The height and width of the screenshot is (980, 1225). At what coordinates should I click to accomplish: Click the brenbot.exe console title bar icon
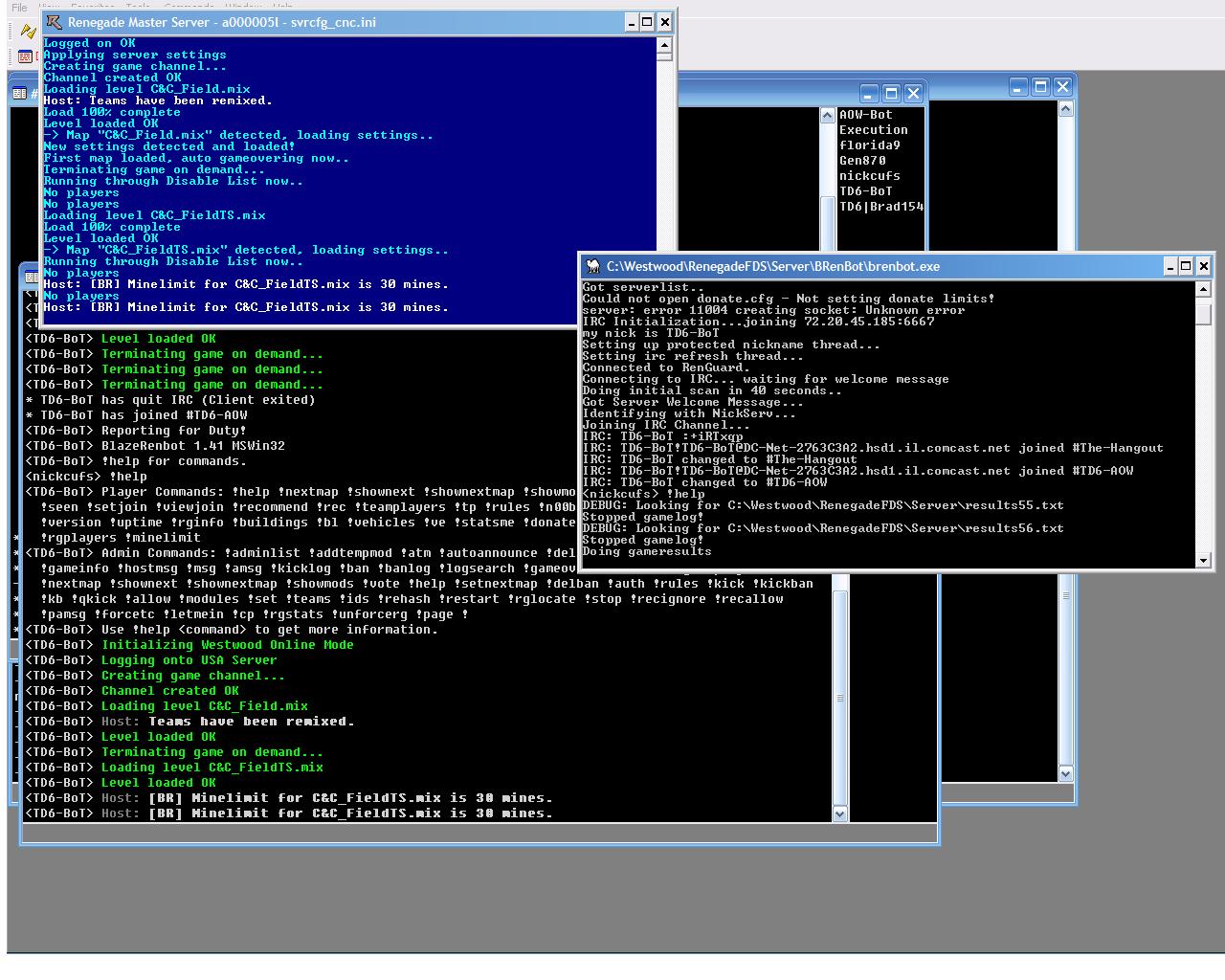593,266
